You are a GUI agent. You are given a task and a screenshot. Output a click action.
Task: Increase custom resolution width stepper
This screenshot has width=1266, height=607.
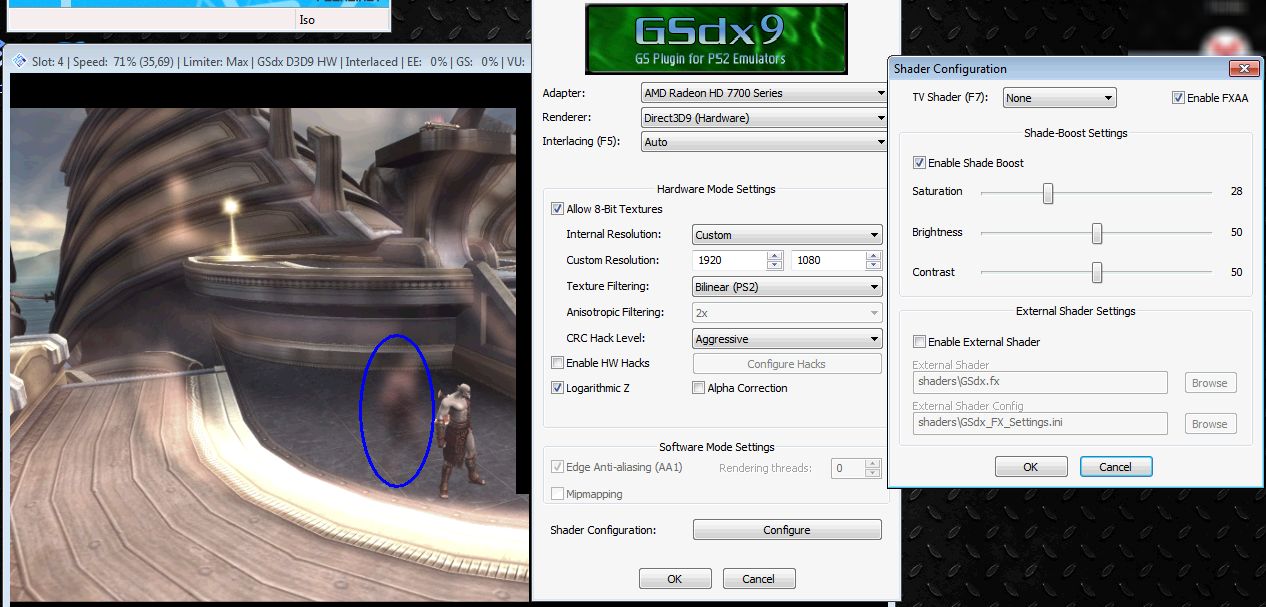(x=774, y=256)
